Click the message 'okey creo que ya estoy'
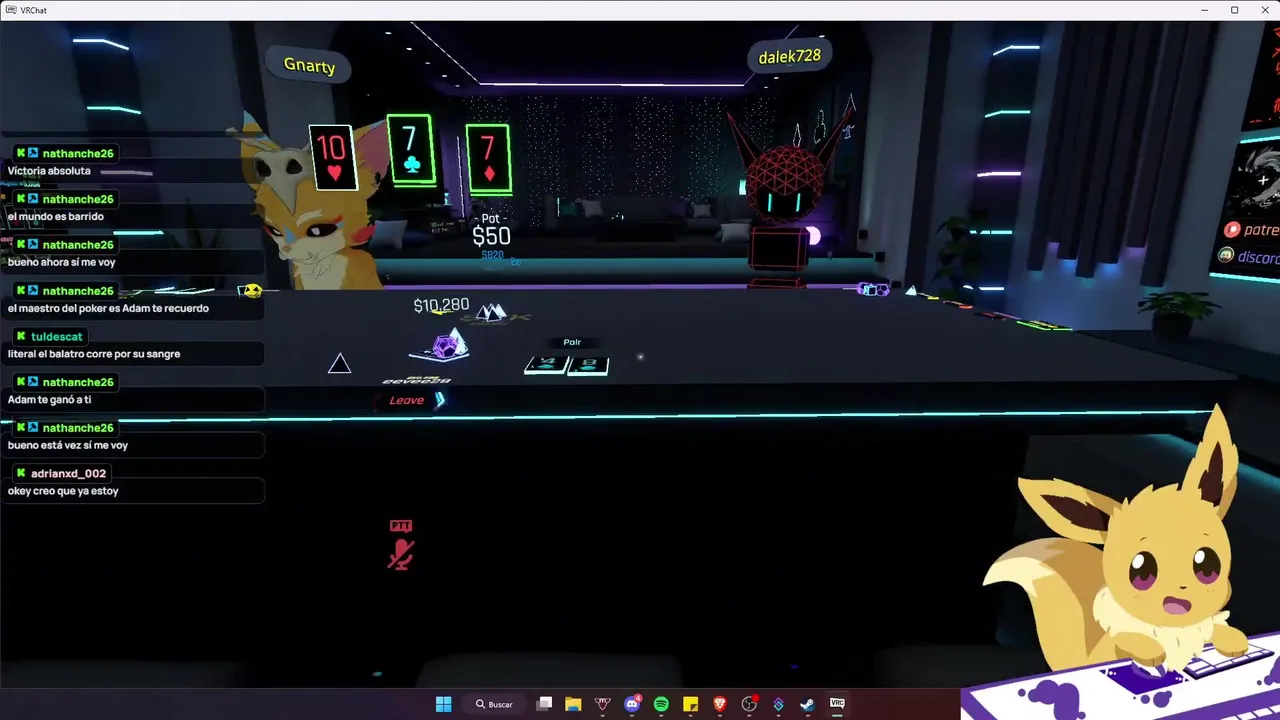1280x720 pixels. [63, 491]
